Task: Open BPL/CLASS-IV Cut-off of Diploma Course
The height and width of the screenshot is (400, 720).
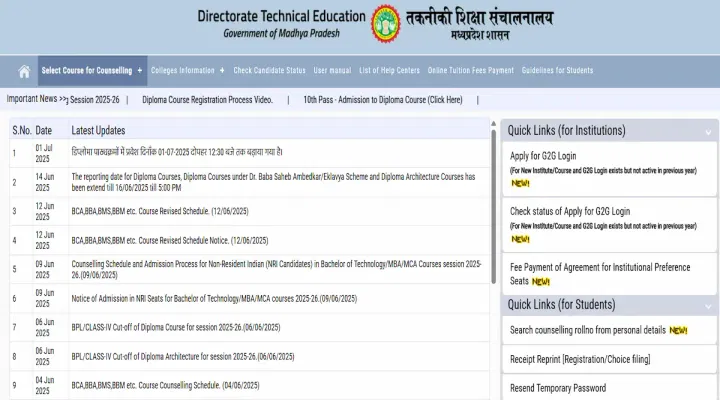Action: 175,327
